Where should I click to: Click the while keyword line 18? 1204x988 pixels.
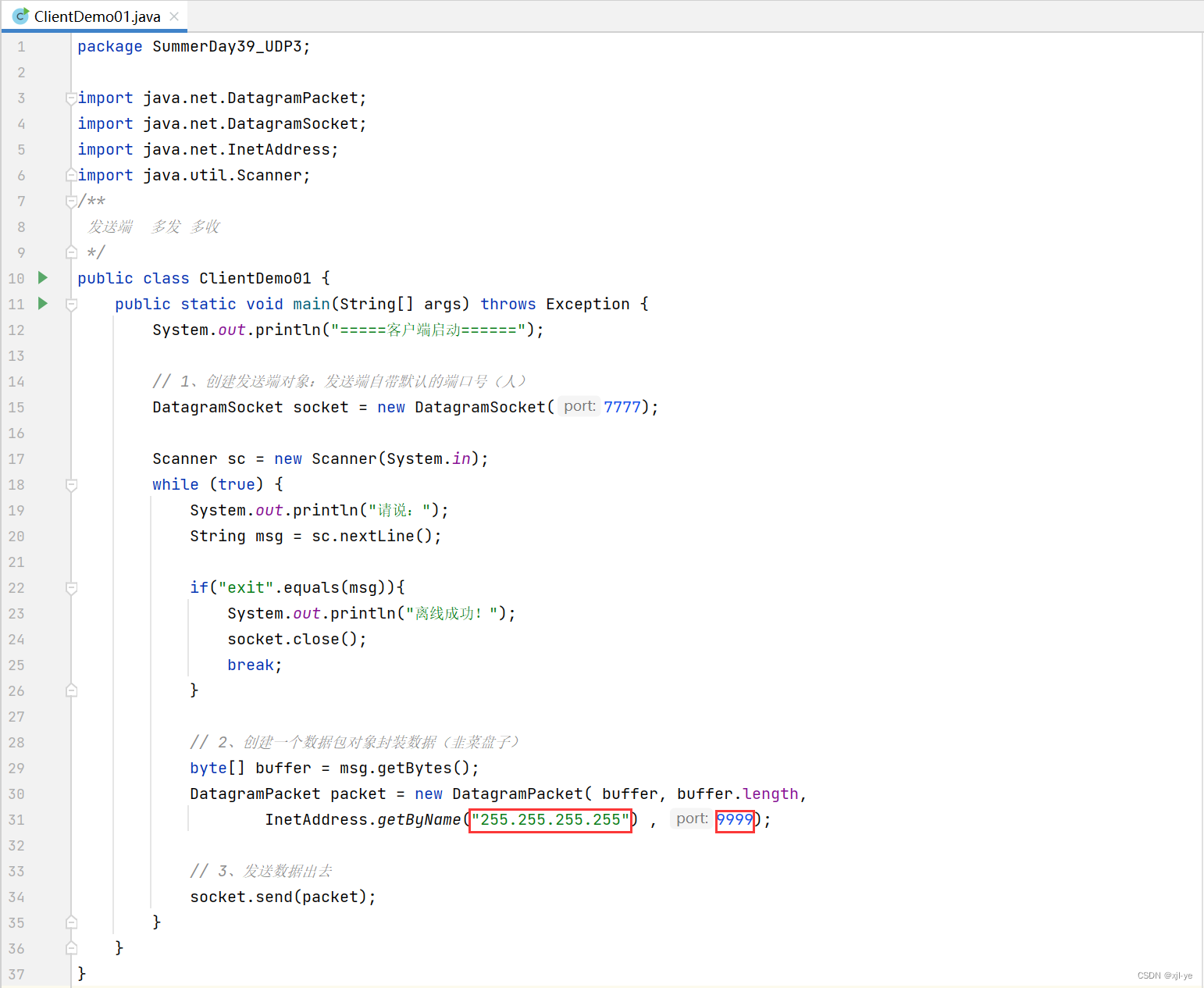coord(176,485)
